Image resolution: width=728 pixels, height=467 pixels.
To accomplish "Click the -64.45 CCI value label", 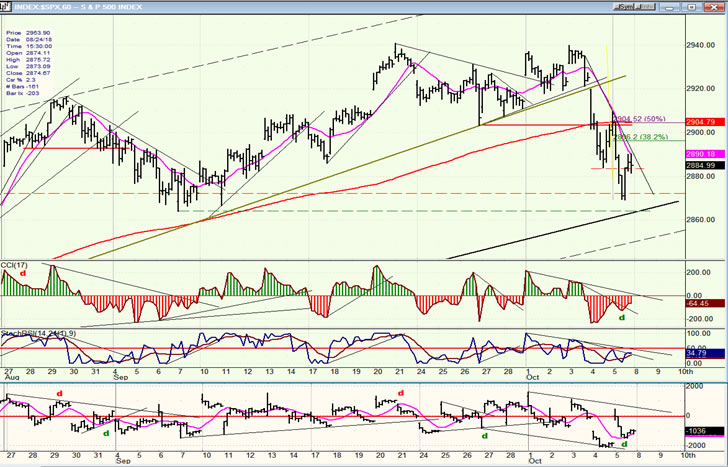I will [x=705, y=304].
